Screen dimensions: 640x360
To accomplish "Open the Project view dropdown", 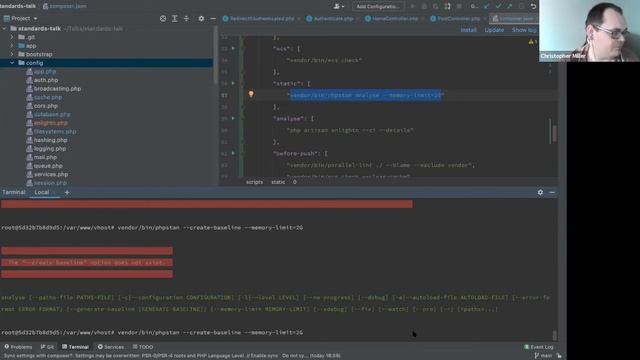I will (20, 18).
